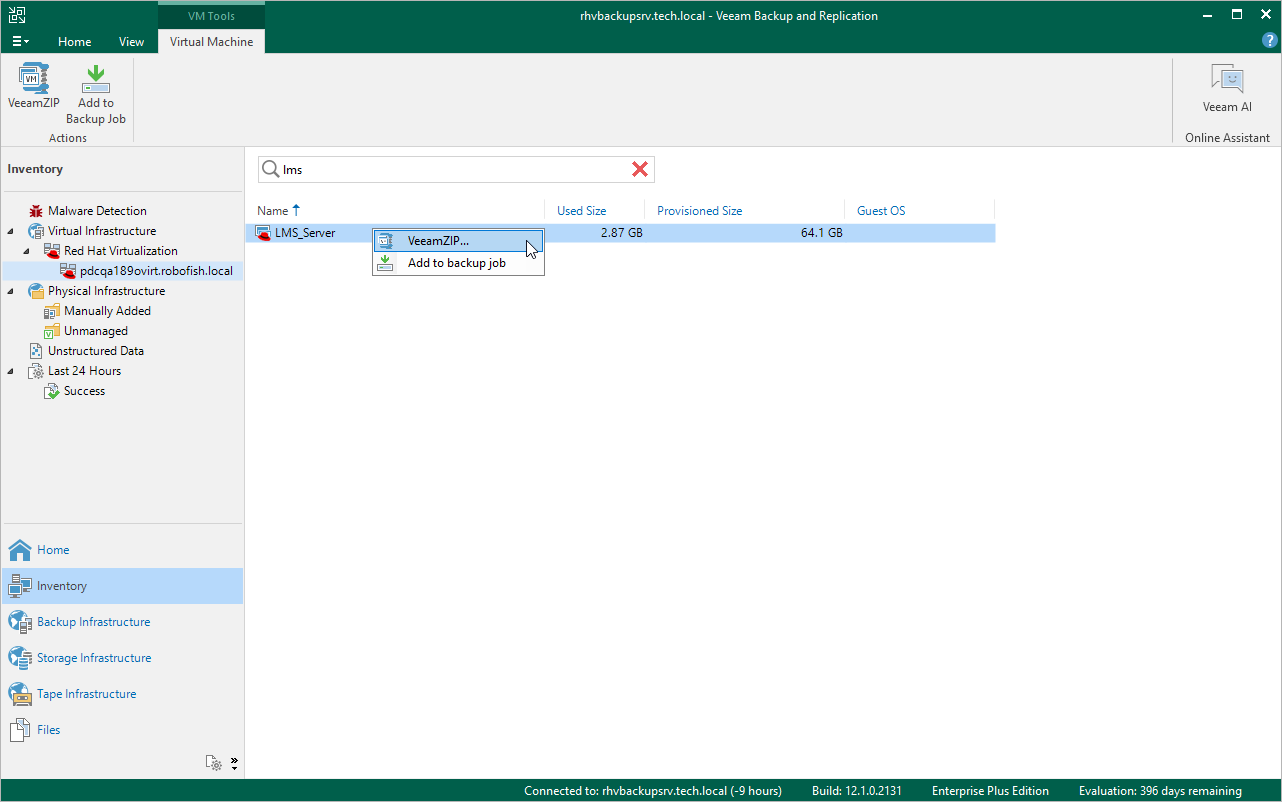Click the Tape Infrastructure view icon
The height and width of the screenshot is (802, 1282).
20,694
